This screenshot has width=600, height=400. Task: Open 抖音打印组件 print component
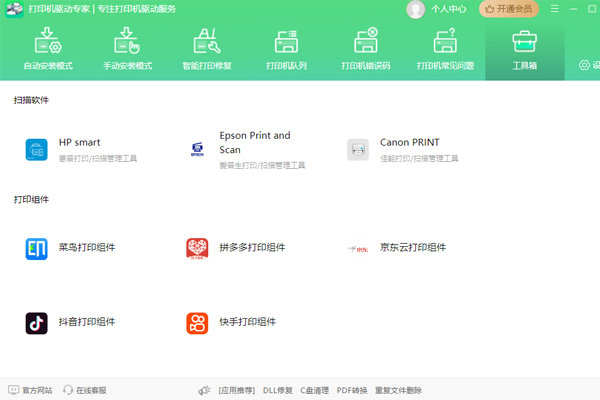click(37, 323)
